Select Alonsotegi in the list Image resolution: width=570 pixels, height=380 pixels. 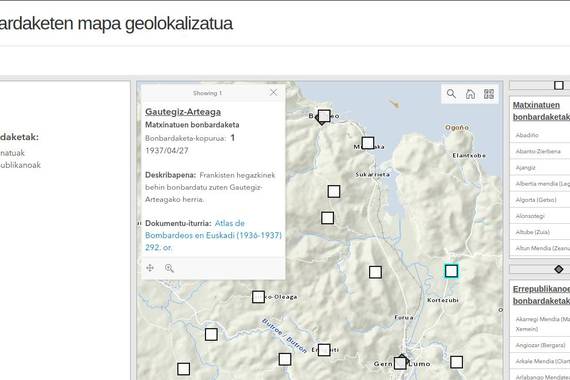coord(540,216)
